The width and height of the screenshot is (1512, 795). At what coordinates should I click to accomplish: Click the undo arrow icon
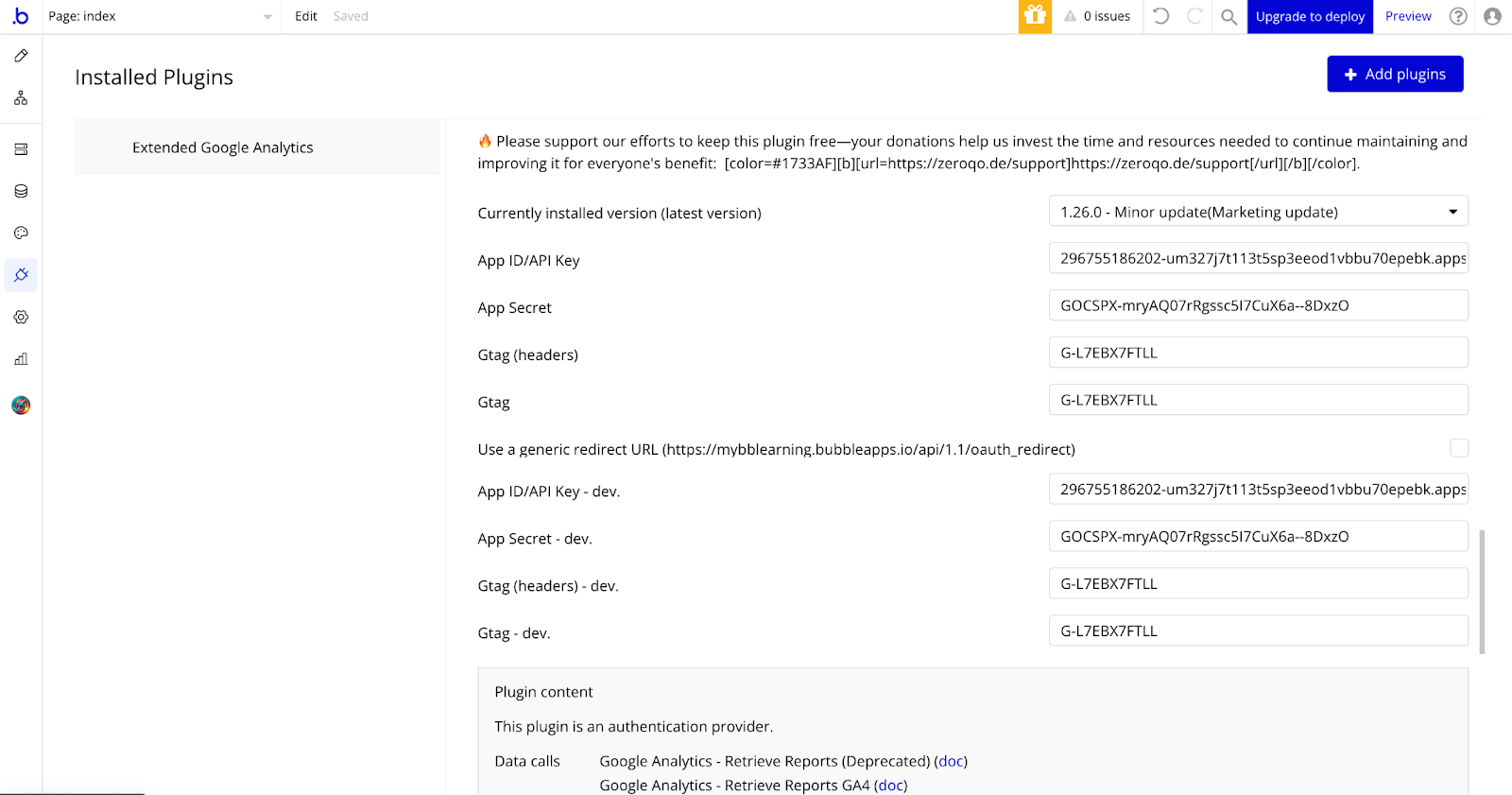tap(1161, 16)
